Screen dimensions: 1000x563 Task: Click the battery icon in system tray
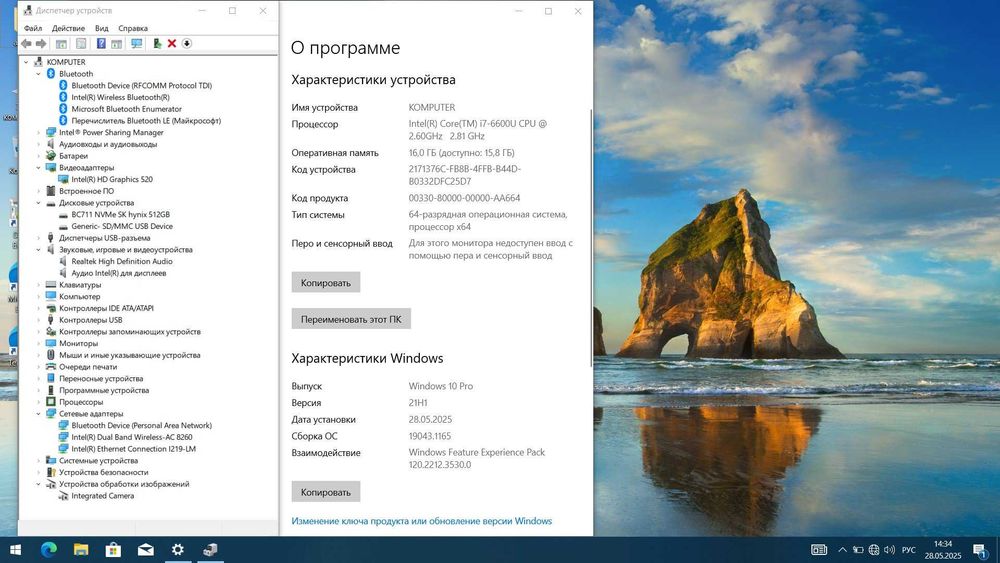tap(858, 550)
